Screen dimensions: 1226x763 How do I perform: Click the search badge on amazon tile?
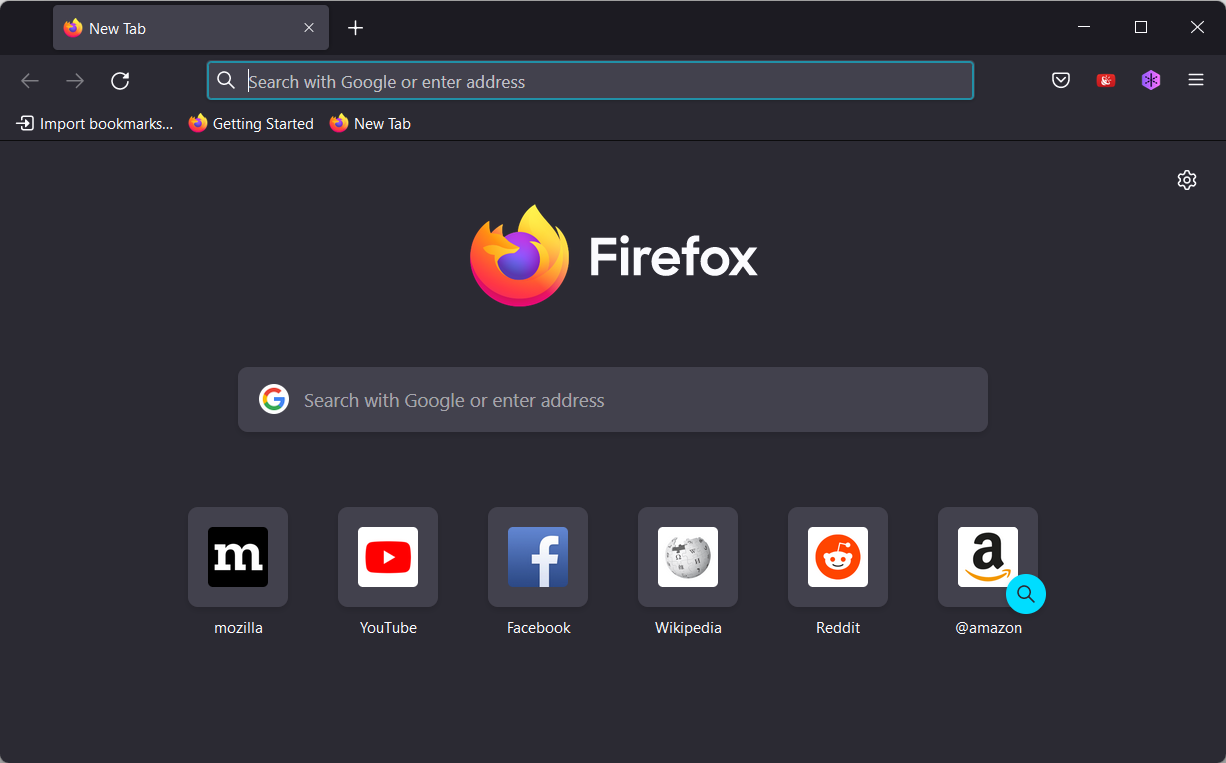point(1026,594)
